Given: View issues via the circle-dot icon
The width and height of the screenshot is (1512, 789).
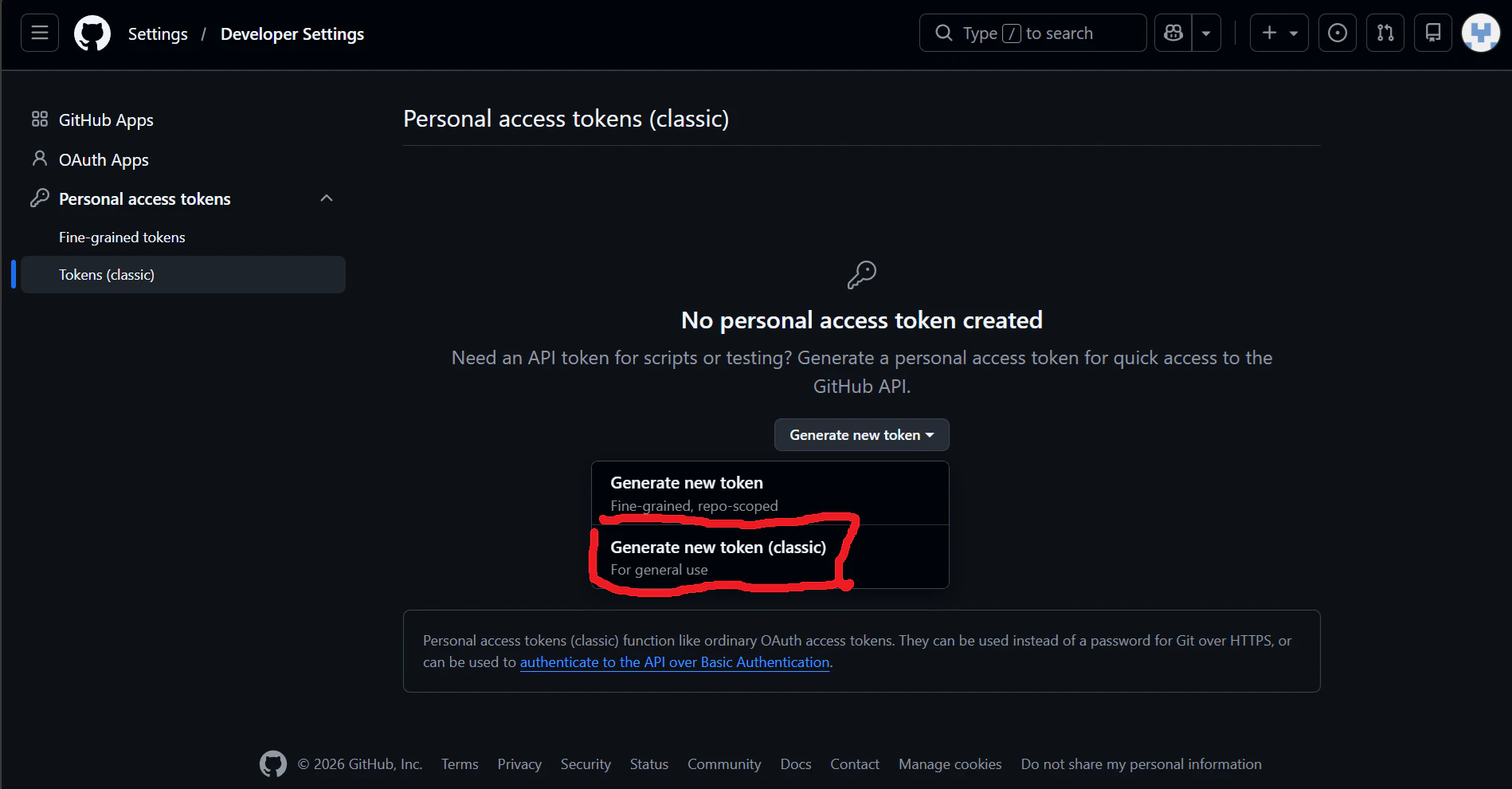Looking at the screenshot, I should (x=1338, y=33).
